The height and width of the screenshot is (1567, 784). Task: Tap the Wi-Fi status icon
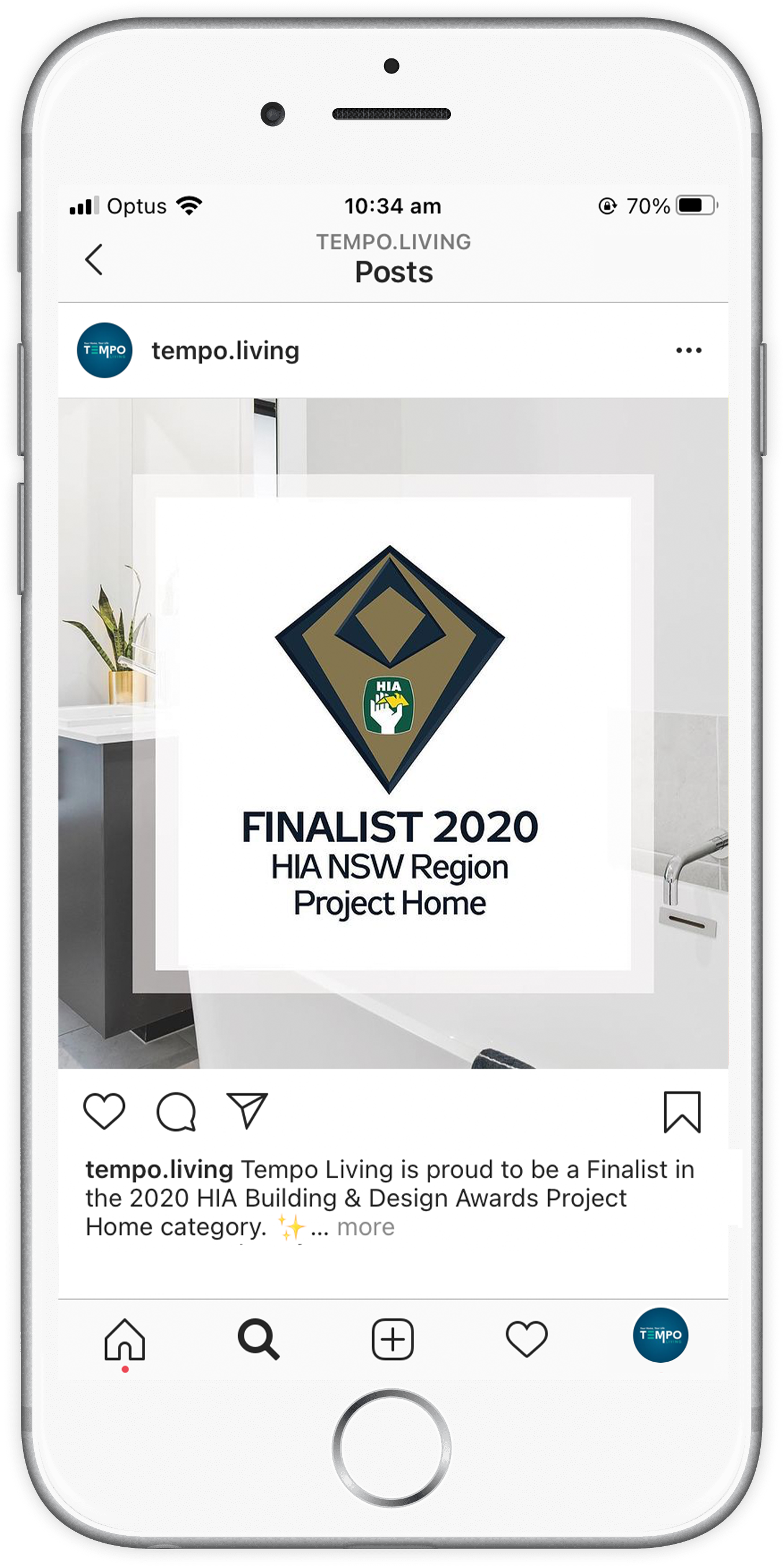(x=189, y=205)
